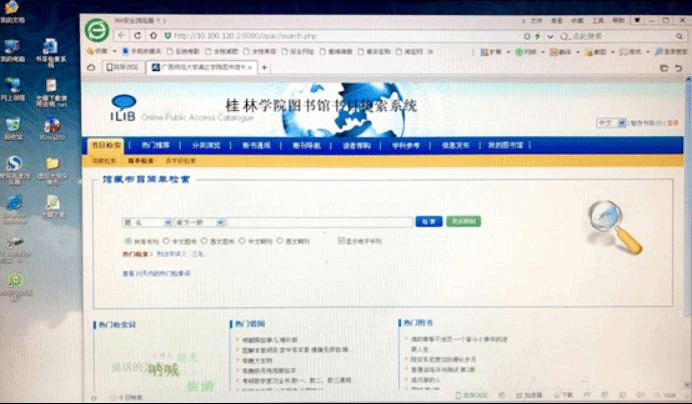The height and width of the screenshot is (404, 692).
Task: Click the ILIB logo
Action: point(124,106)
